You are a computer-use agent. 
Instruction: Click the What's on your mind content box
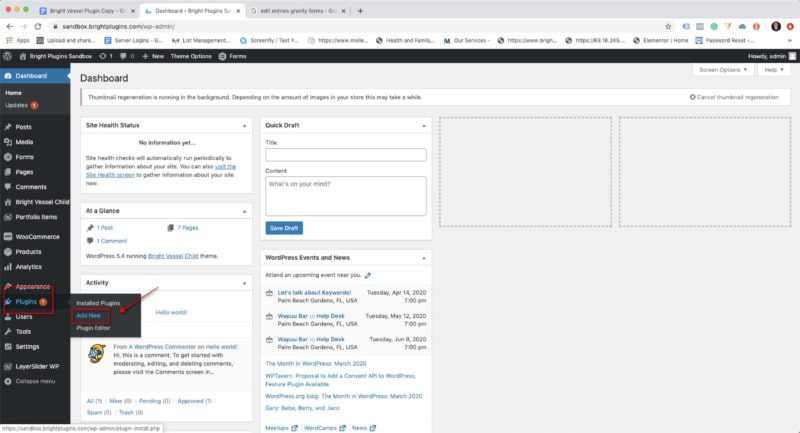pos(345,196)
